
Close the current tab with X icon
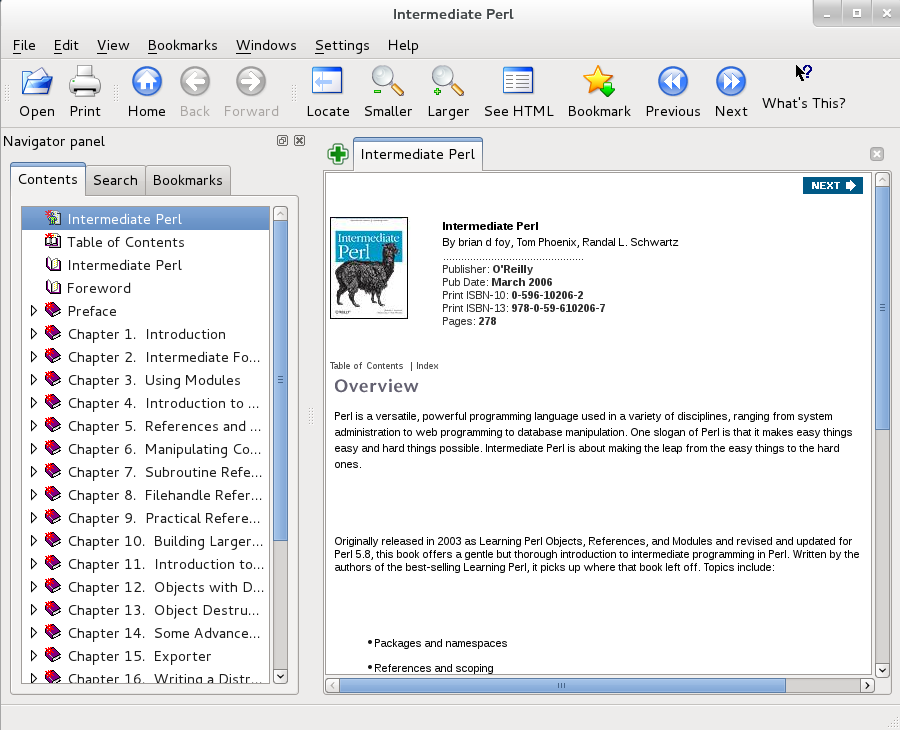click(876, 154)
